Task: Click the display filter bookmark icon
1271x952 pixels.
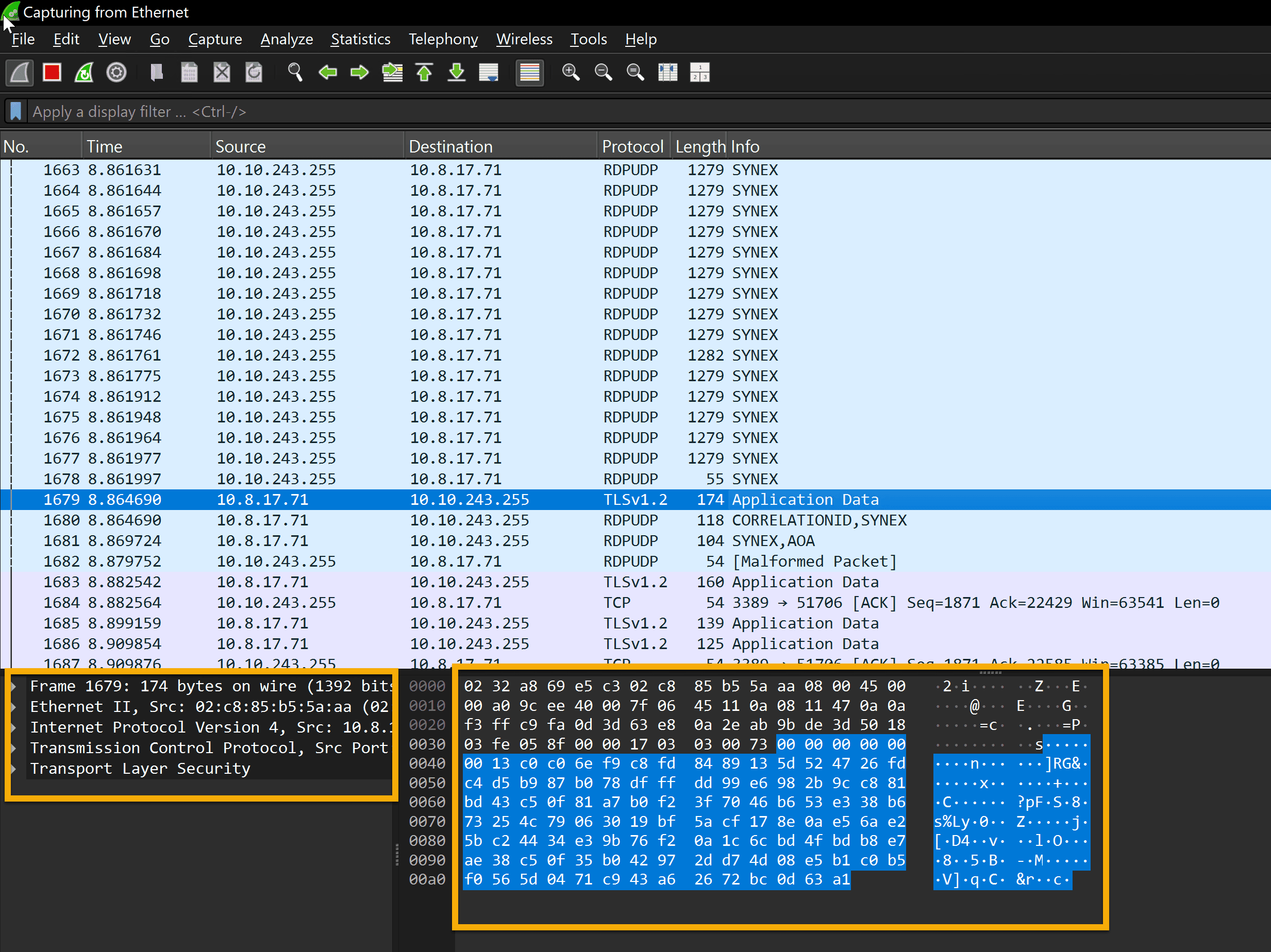Action: pos(16,111)
